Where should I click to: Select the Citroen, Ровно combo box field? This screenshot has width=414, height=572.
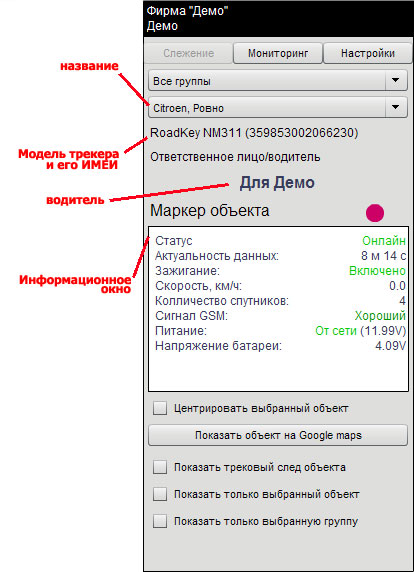[x=278, y=108]
